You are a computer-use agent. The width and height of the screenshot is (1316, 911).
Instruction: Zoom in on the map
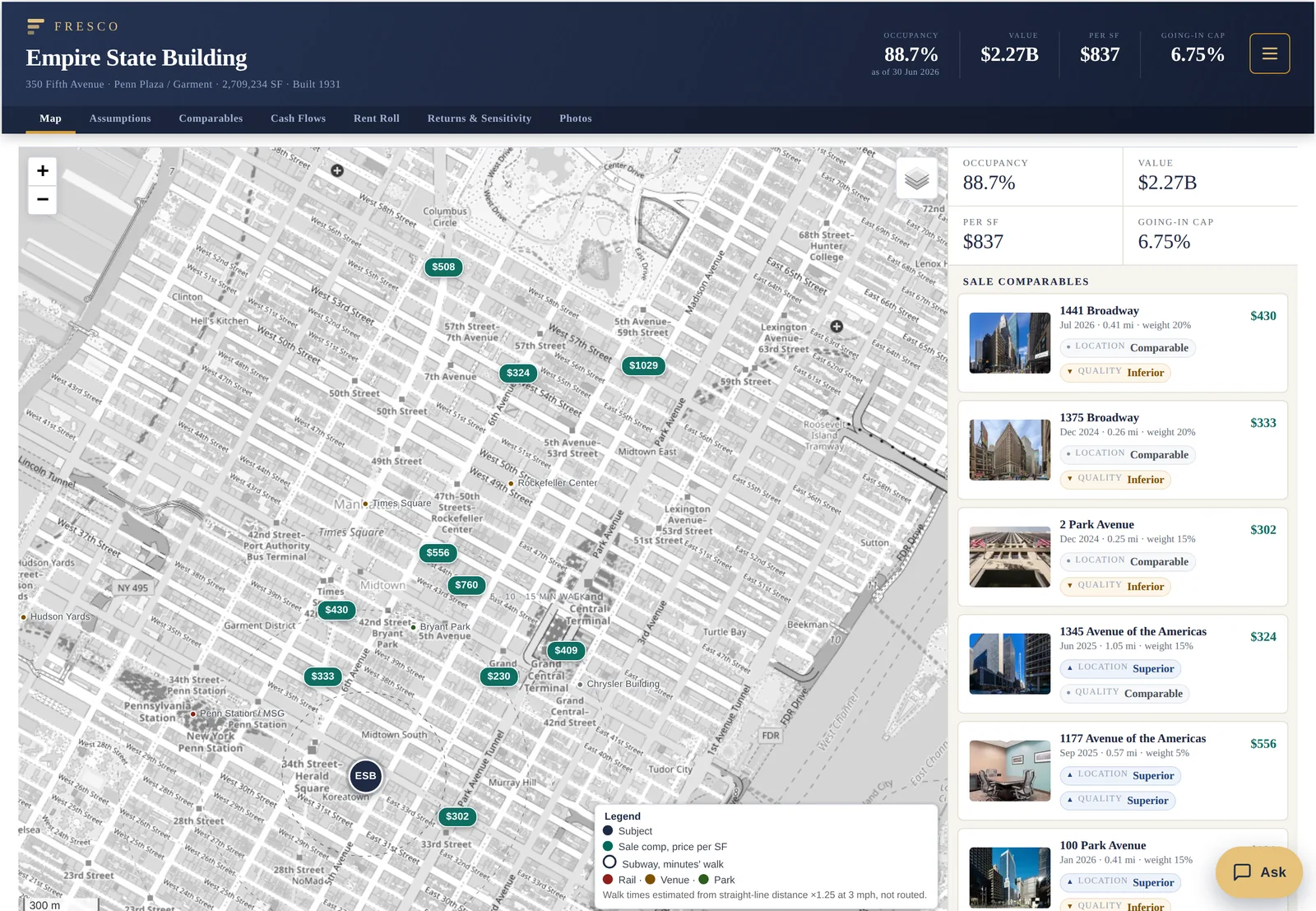click(43, 171)
